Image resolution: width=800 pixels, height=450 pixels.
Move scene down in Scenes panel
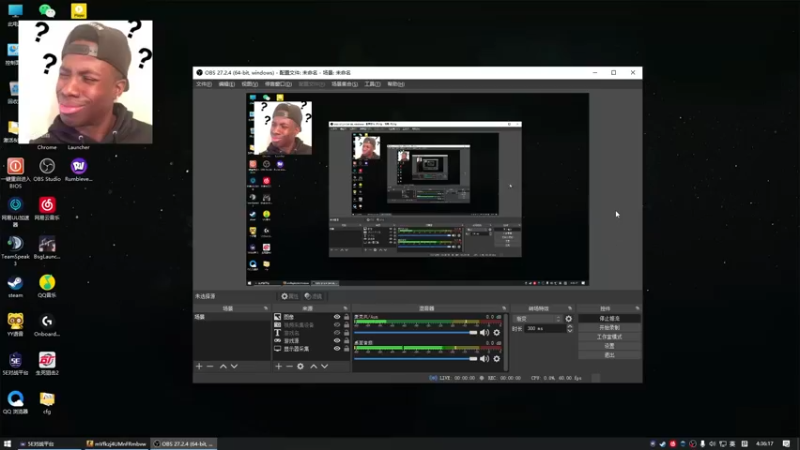click(x=234, y=366)
